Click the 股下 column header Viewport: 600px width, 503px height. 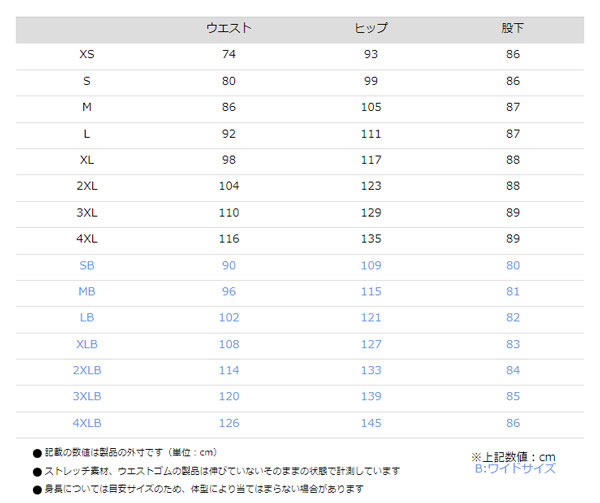tap(513, 28)
